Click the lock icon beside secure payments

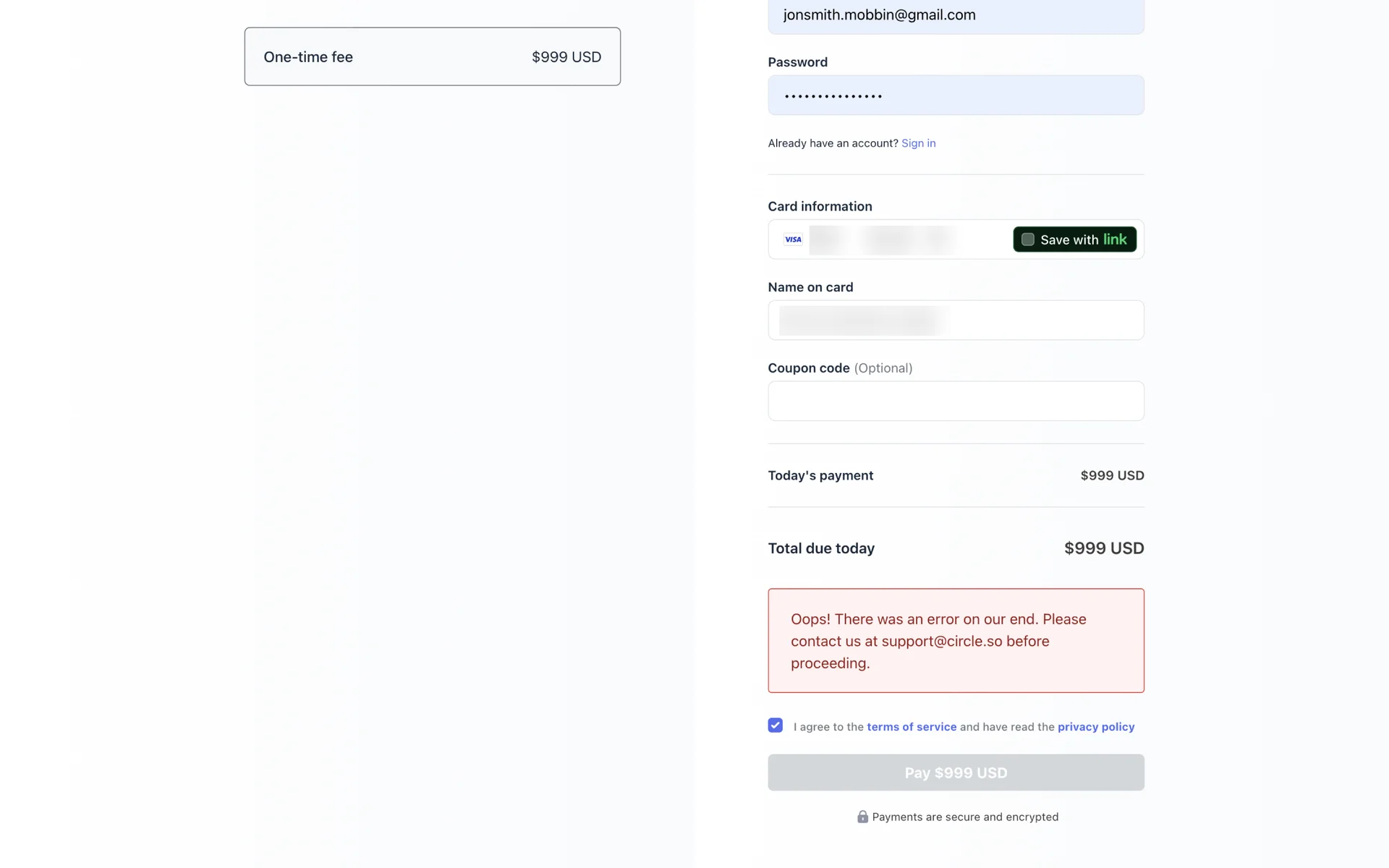point(862,817)
